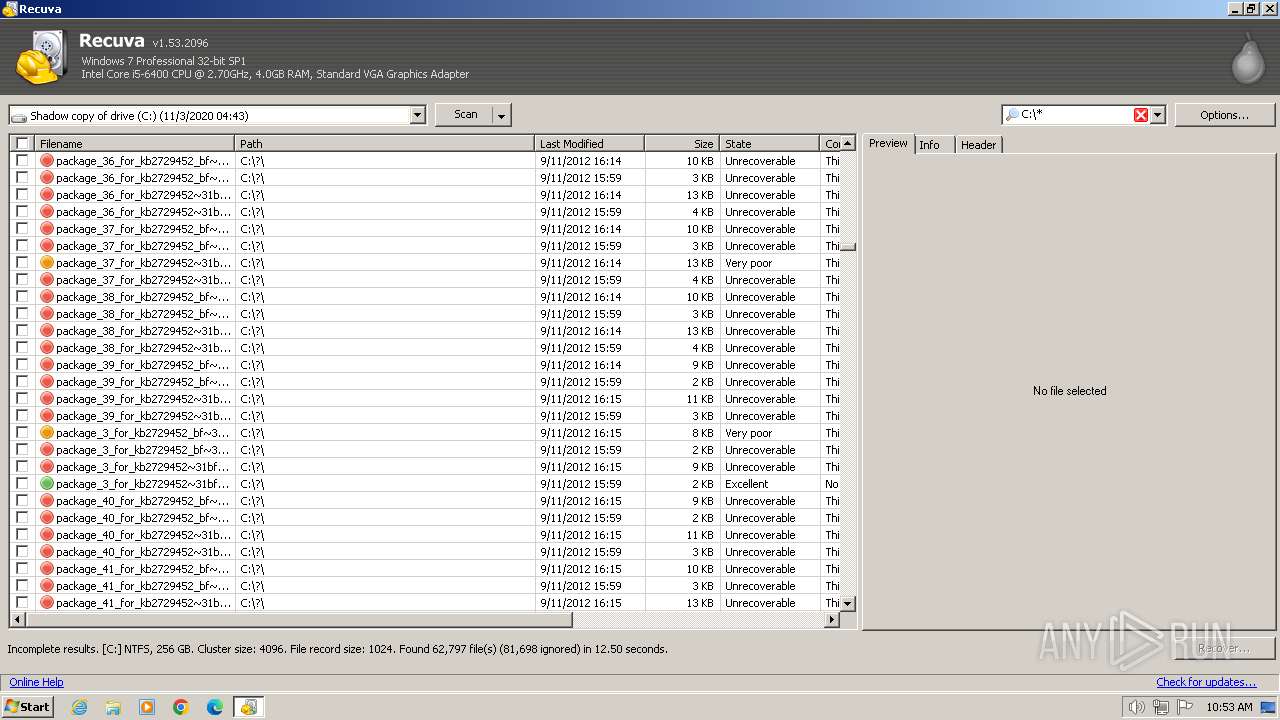1280x720 pixels.
Task: Switch to the Header tab
Action: point(978,145)
